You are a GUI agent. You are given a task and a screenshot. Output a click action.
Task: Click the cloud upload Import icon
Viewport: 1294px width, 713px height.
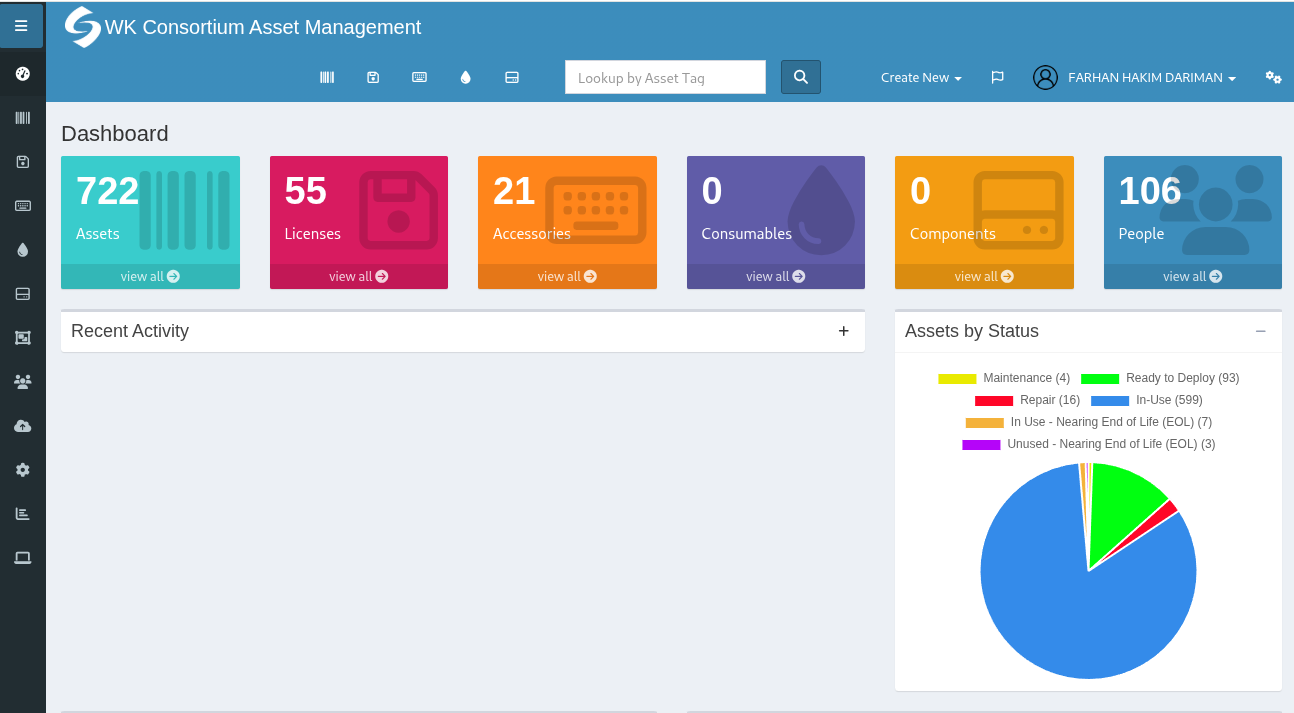coord(22,426)
